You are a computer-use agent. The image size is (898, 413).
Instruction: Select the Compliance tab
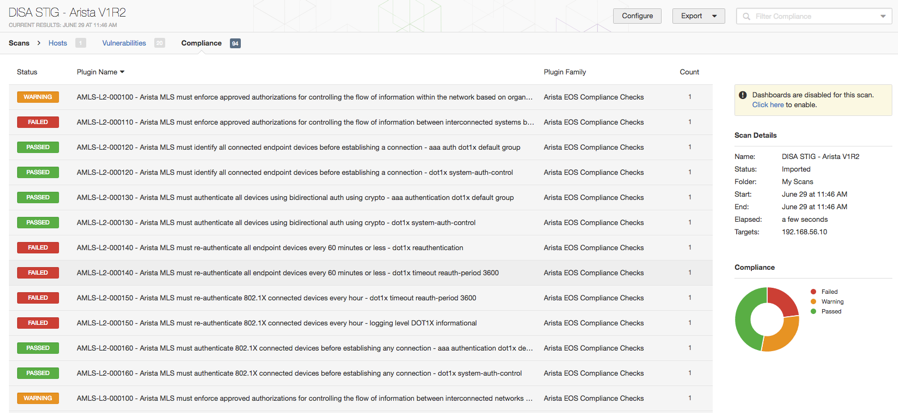(x=201, y=43)
